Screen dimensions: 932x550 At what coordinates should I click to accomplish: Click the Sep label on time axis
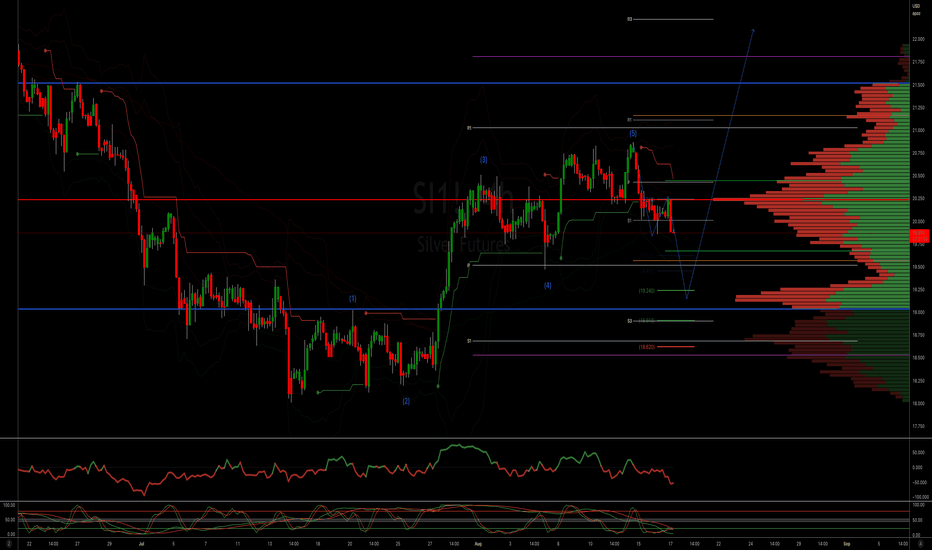click(x=847, y=544)
